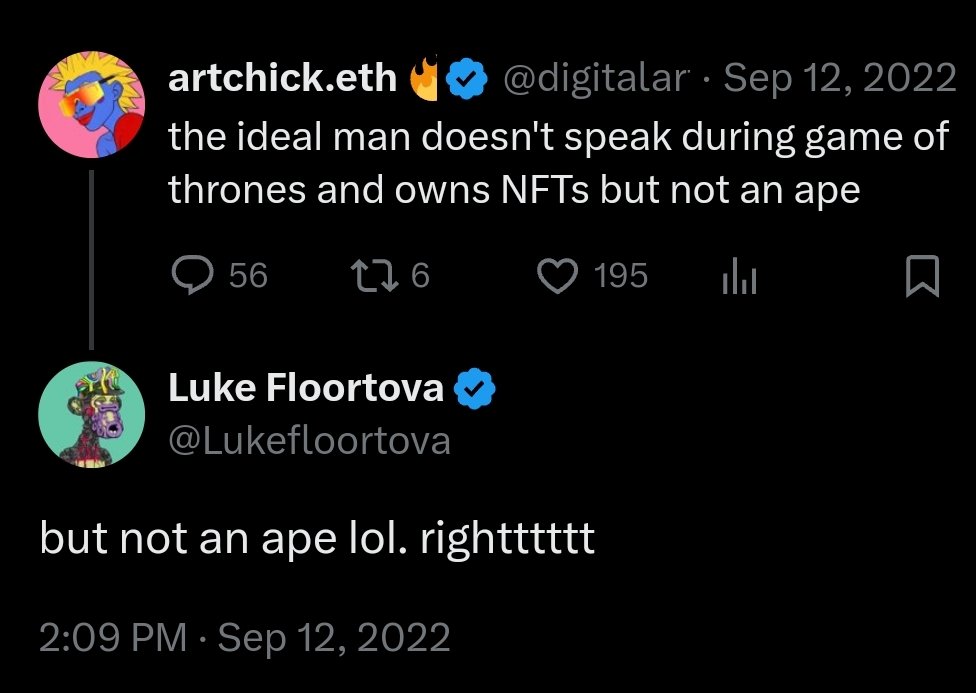
Task: Open artchick.eth's profile picture
Action: pos(91,104)
